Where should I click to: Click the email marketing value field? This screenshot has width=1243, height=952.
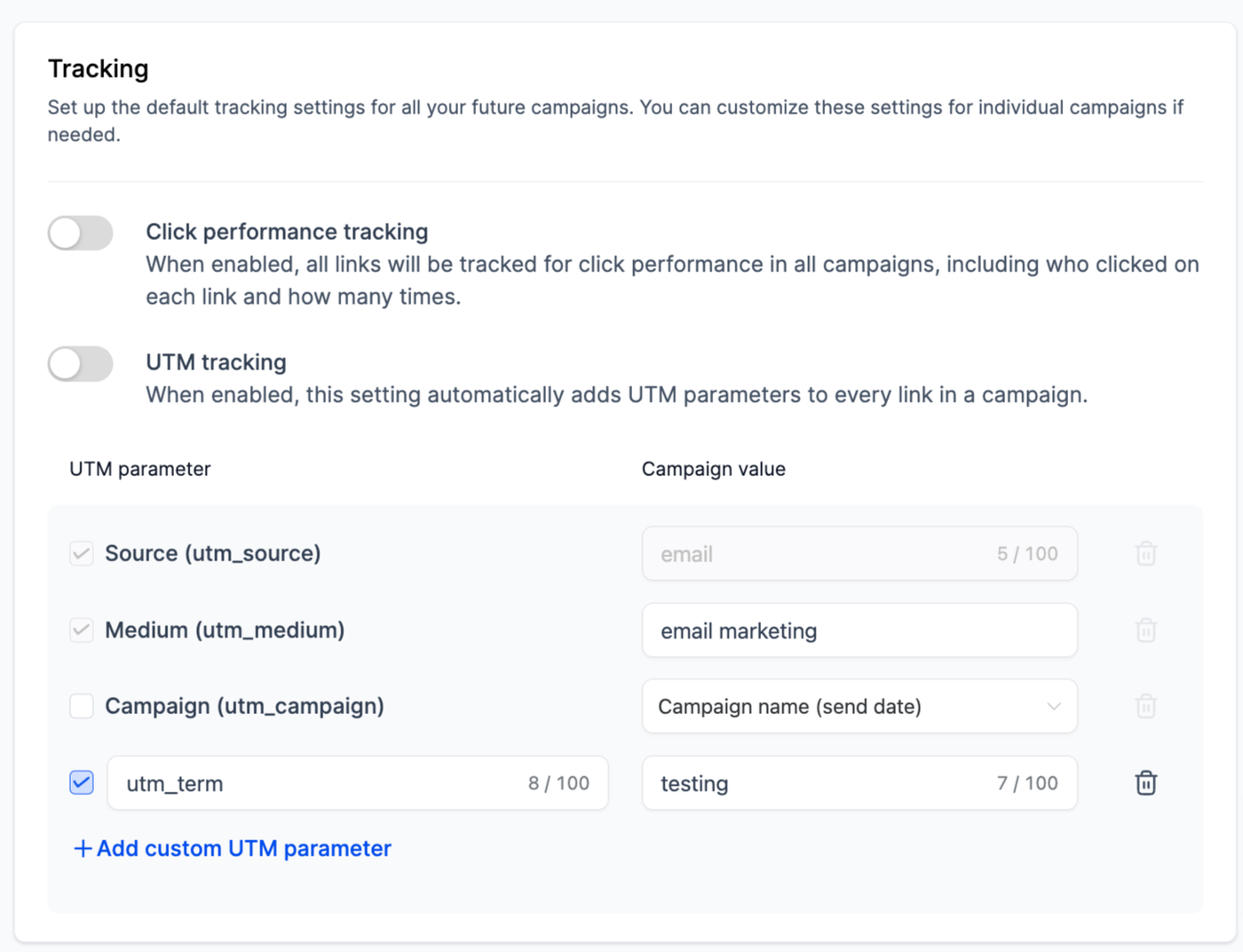pos(859,631)
